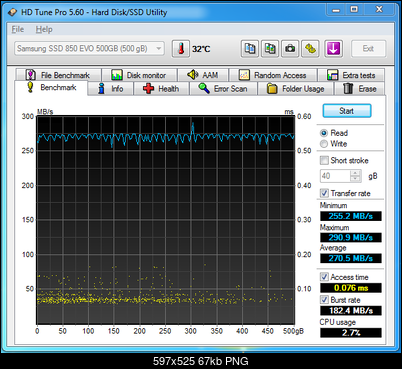The width and height of the screenshot is (402, 369).
Task: Enable the Short stroke checkbox
Action: click(324, 160)
